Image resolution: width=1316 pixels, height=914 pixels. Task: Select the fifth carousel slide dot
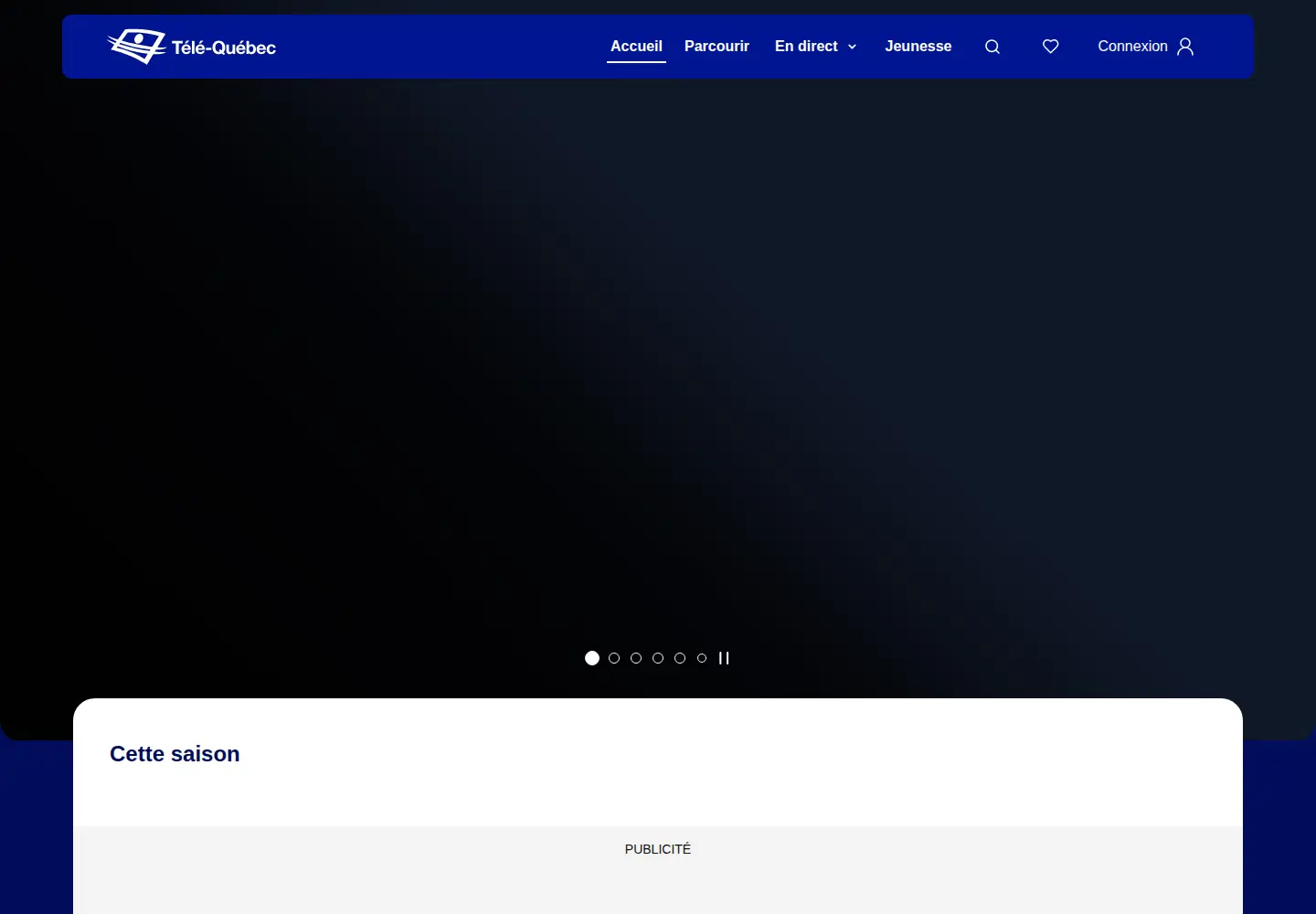[680, 658]
